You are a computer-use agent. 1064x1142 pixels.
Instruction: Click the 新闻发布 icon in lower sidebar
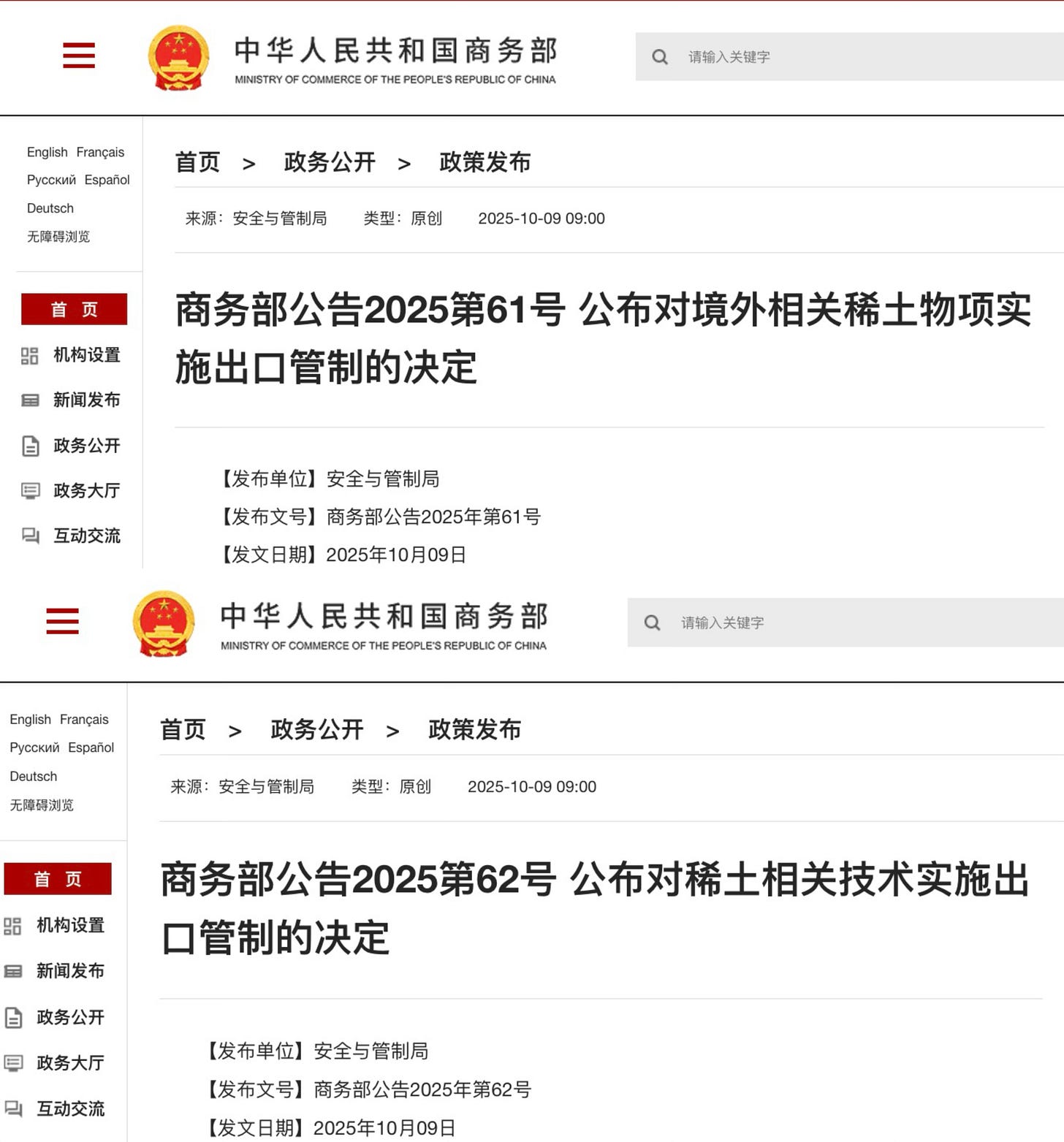pyautogui.click(x=12, y=972)
